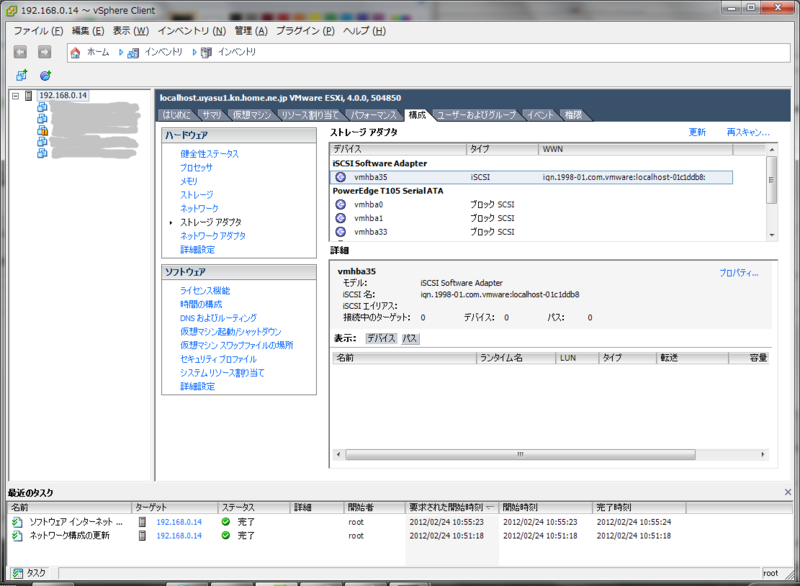This screenshot has width=800, height=586.
Task: Collapse the 192.168.0.14 tree node
Action: click(x=15, y=96)
